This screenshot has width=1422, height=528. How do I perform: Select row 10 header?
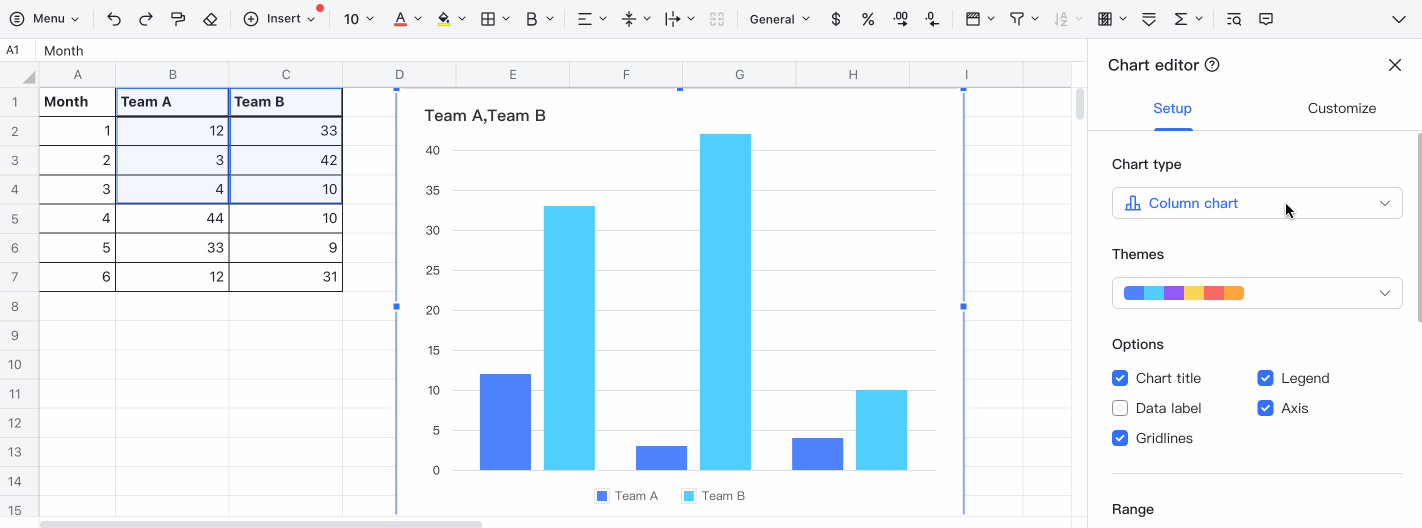(19, 364)
